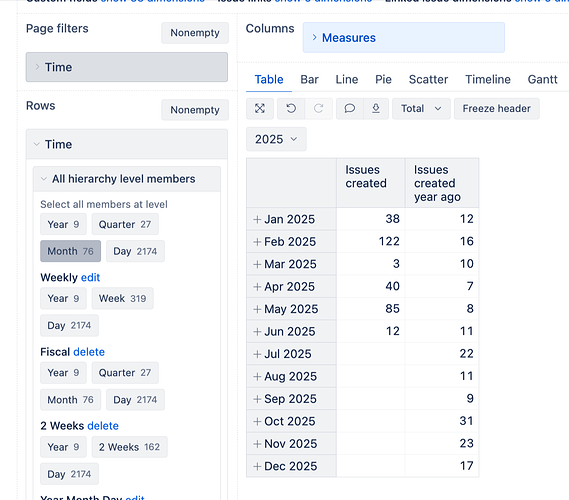Open the Total dropdown
569x500 pixels.
tap(421, 108)
